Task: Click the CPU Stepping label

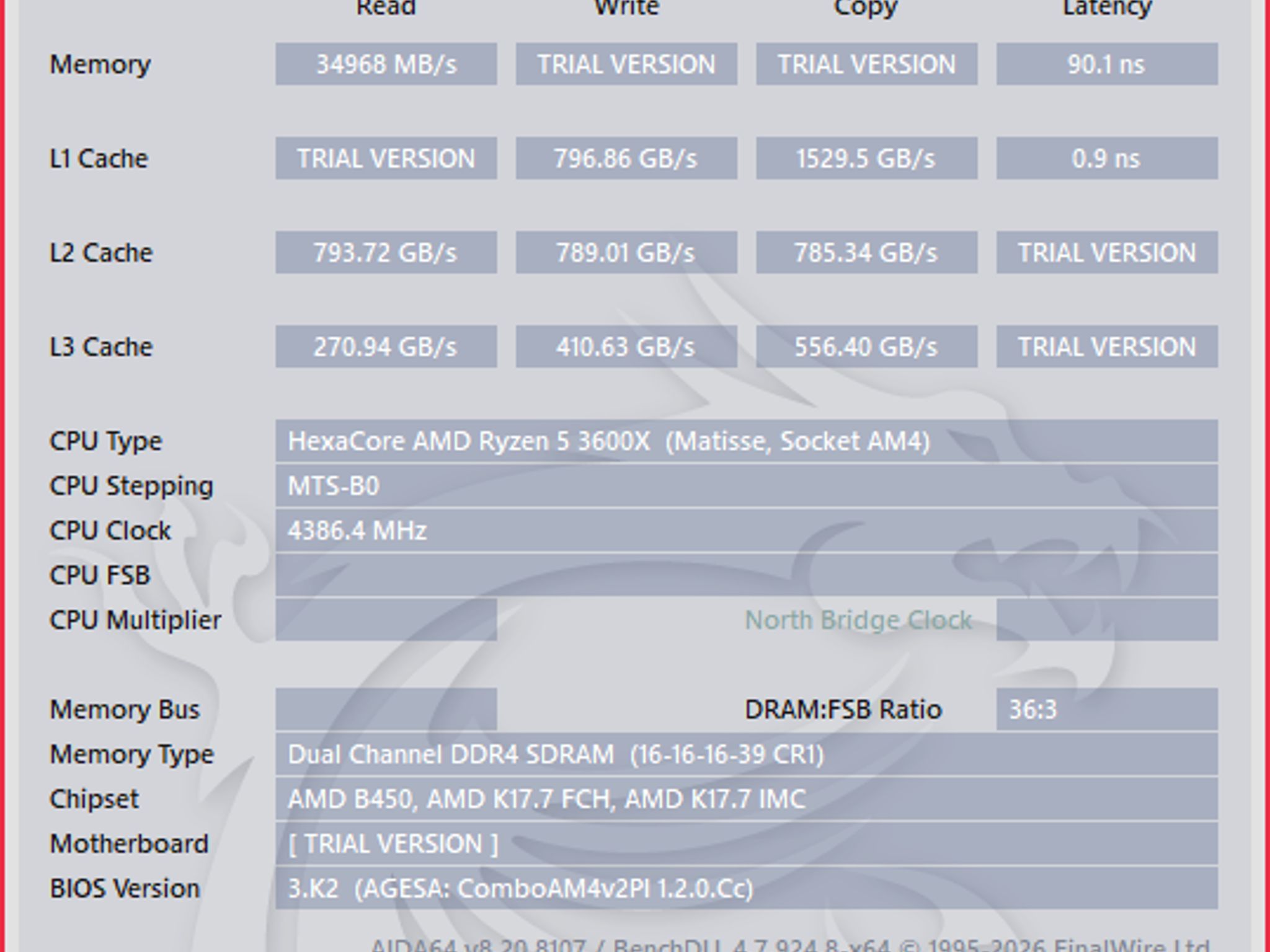Action: click(x=131, y=486)
